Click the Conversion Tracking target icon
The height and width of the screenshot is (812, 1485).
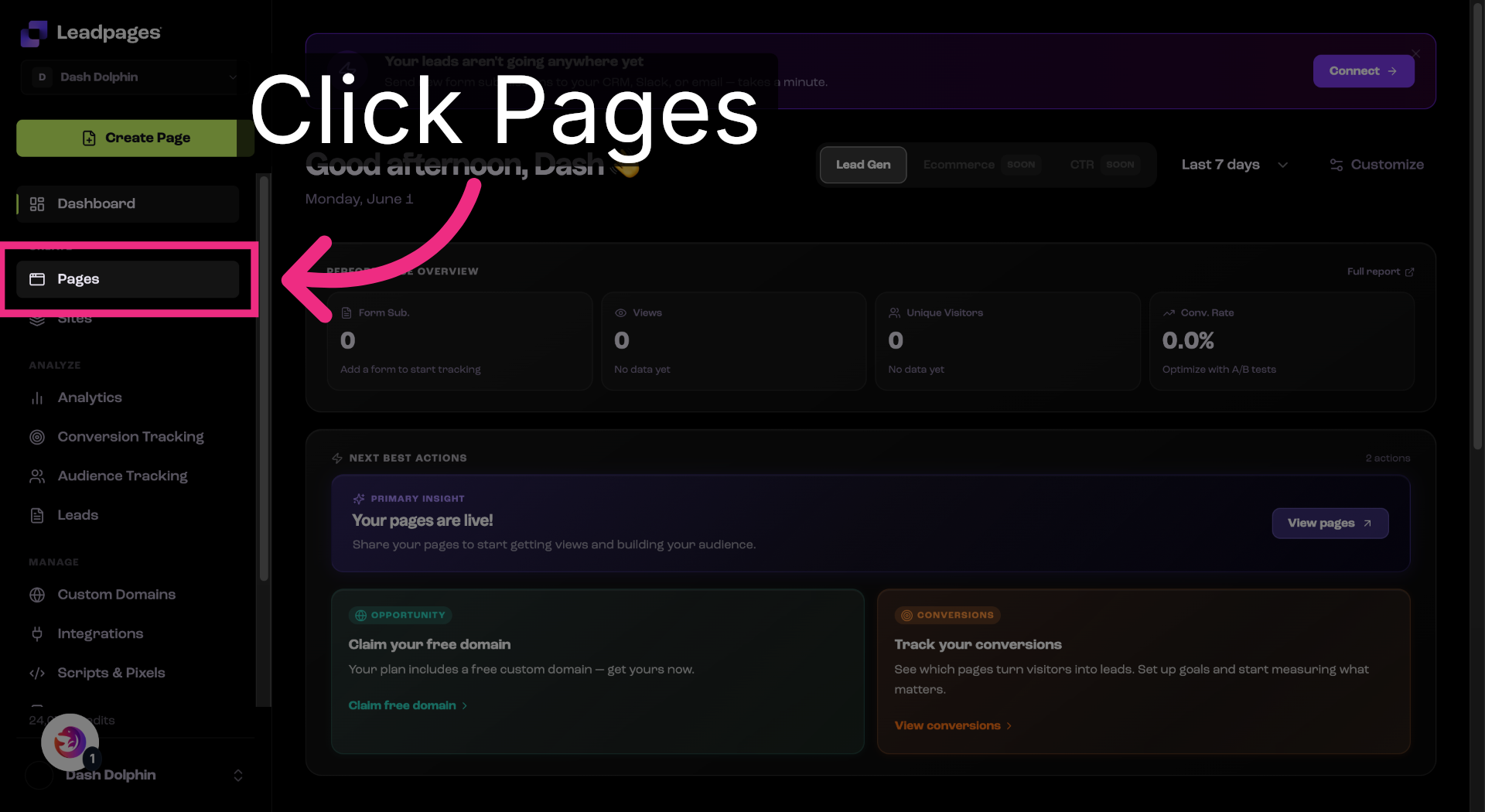[x=37, y=437]
